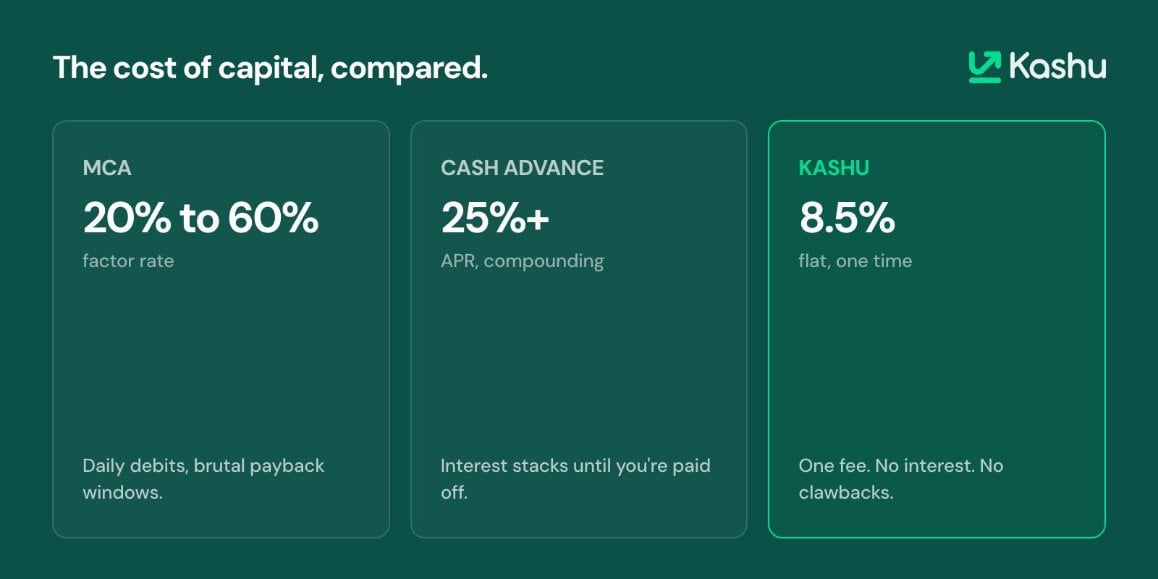Click the word 'clawbacks.' in Kashu card

846,493
